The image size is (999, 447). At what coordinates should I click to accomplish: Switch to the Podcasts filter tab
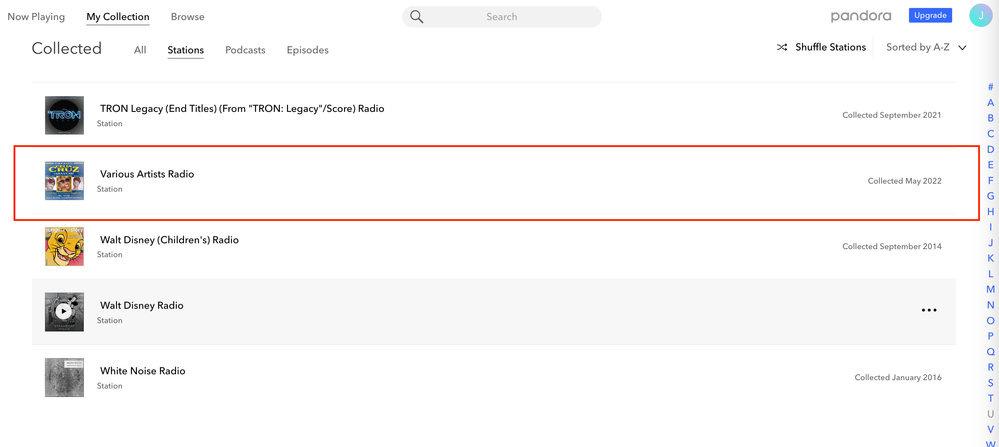click(245, 50)
